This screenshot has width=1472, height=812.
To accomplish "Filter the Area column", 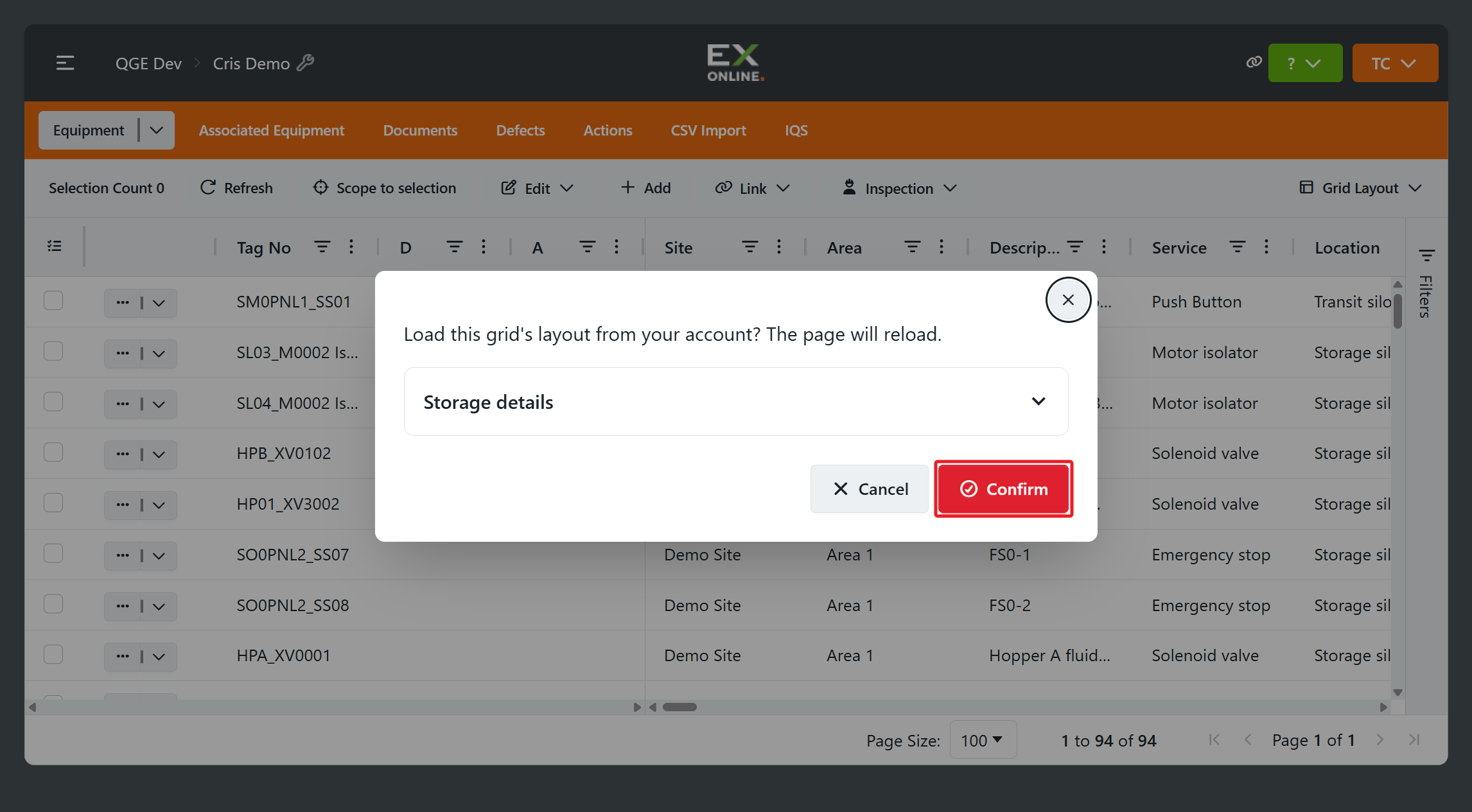I will (x=912, y=246).
